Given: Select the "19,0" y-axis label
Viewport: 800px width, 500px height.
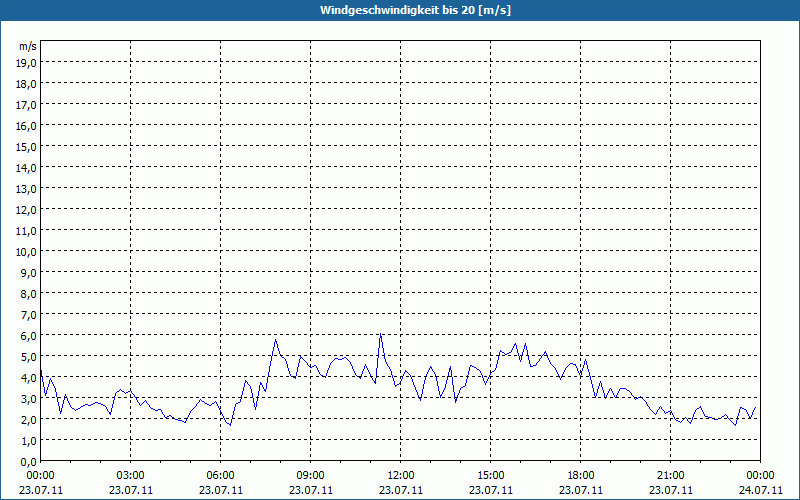Looking at the screenshot, I should tap(26, 63).
